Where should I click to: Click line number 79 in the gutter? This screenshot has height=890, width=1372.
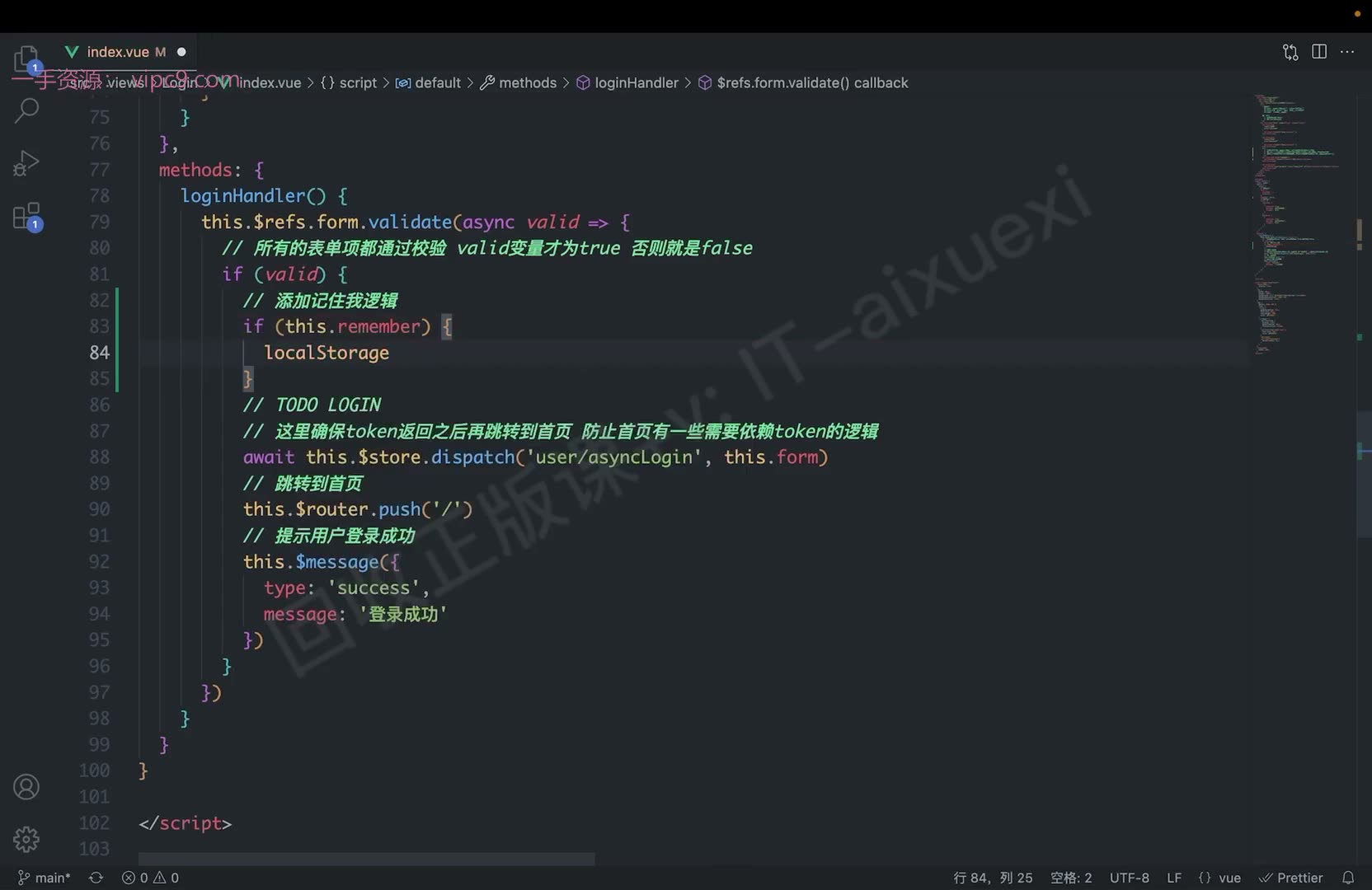click(99, 222)
